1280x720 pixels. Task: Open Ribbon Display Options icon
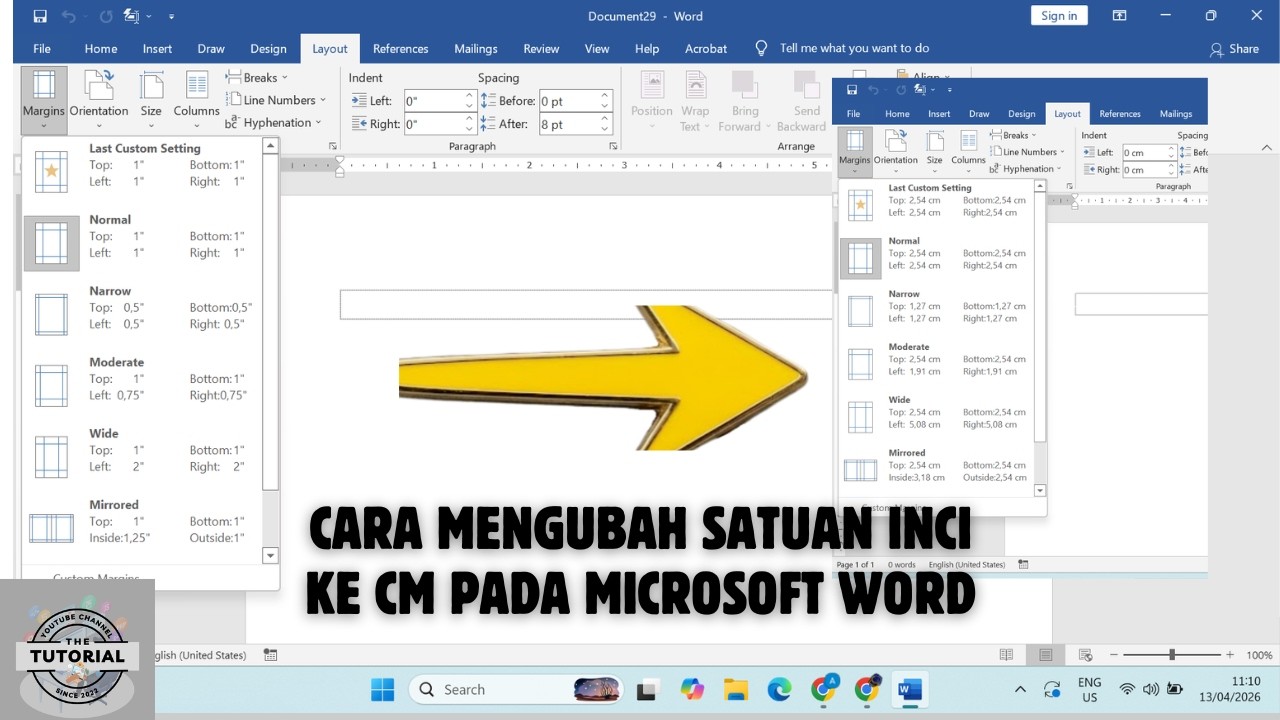1120,16
